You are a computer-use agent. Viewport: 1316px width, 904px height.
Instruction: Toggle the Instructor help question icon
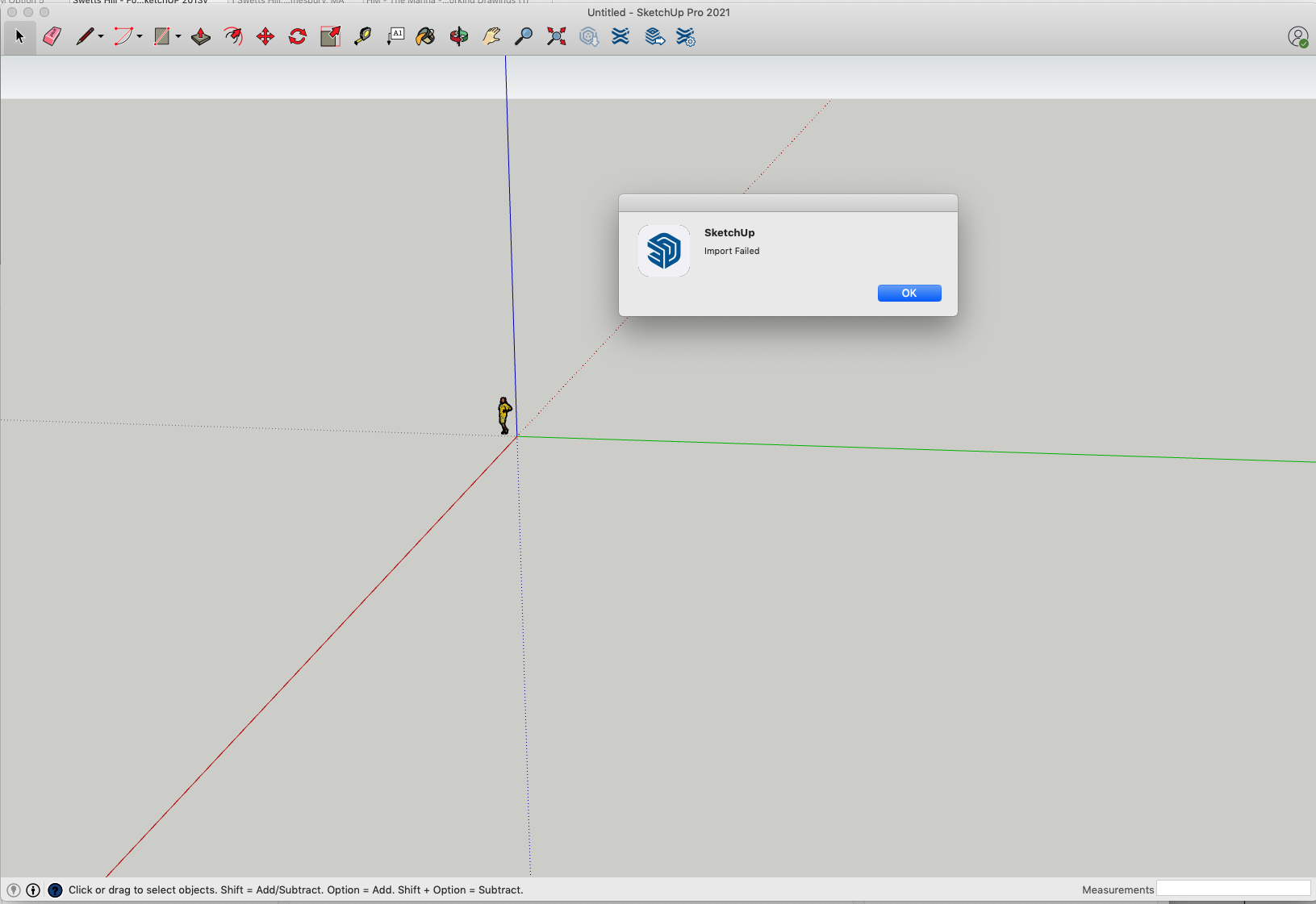tap(55, 890)
